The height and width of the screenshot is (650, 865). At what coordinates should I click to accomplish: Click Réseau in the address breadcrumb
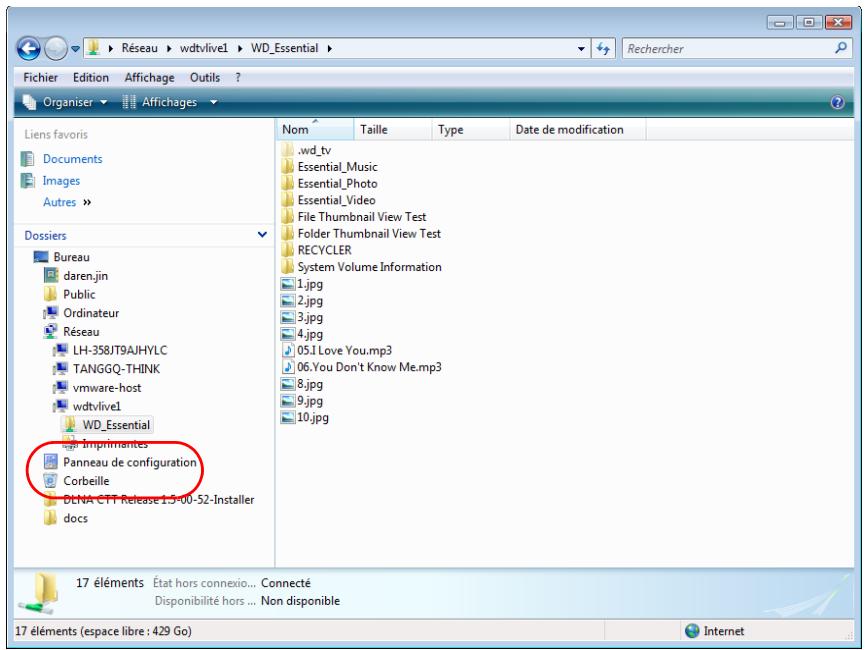point(139,49)
